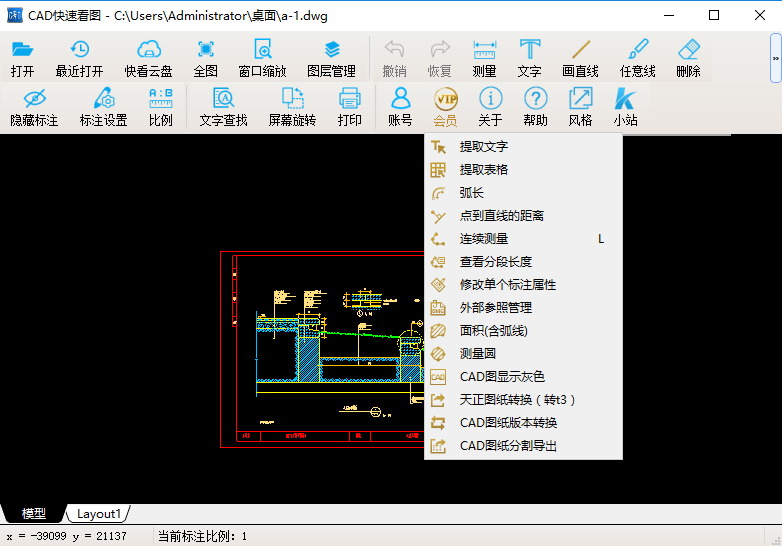Select the 任意线 freehand line tool
The width and height of the screenshot is (782, 546).
(x=638, y=58)
